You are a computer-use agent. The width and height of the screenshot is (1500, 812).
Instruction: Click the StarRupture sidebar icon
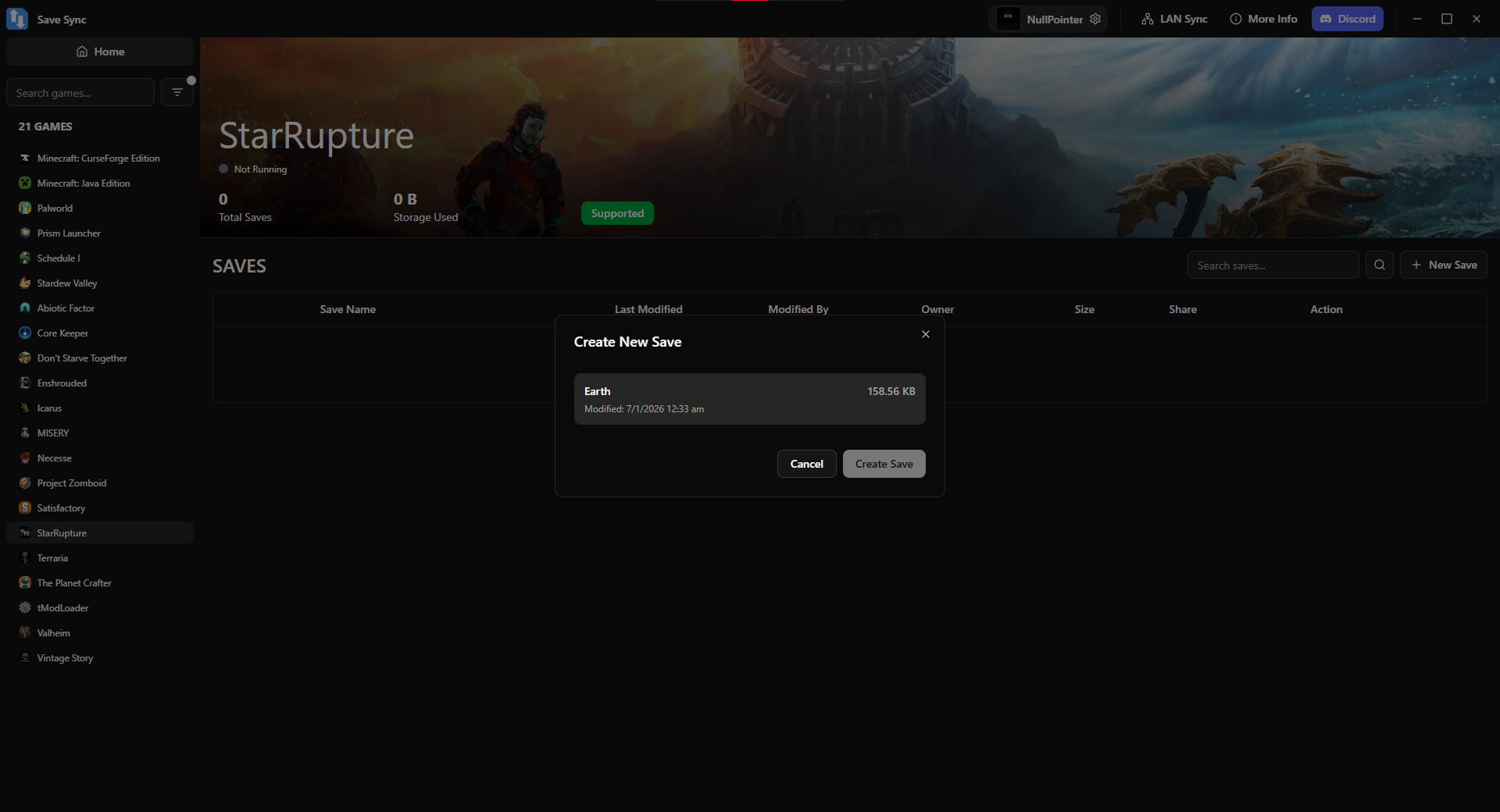coord(25,532)
